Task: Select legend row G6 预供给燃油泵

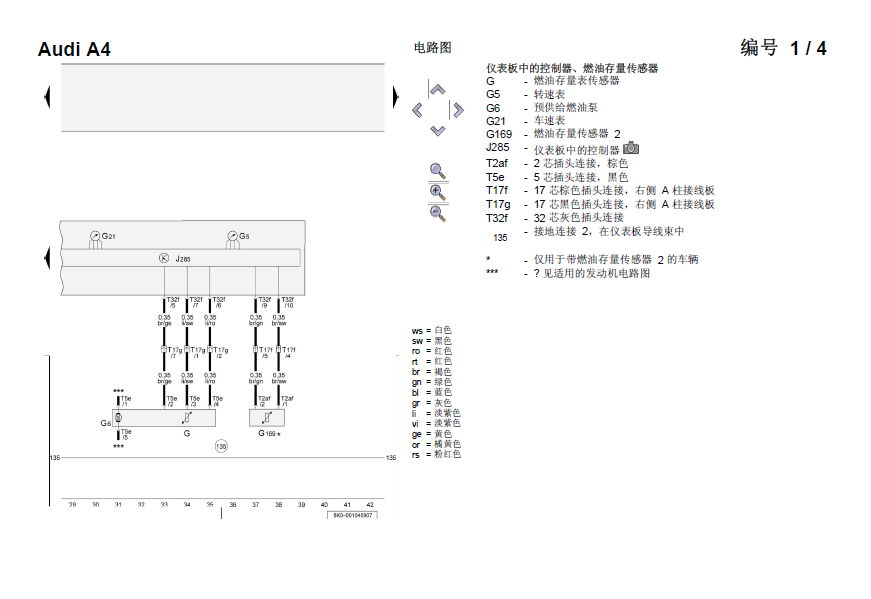Action: (542, 108)
